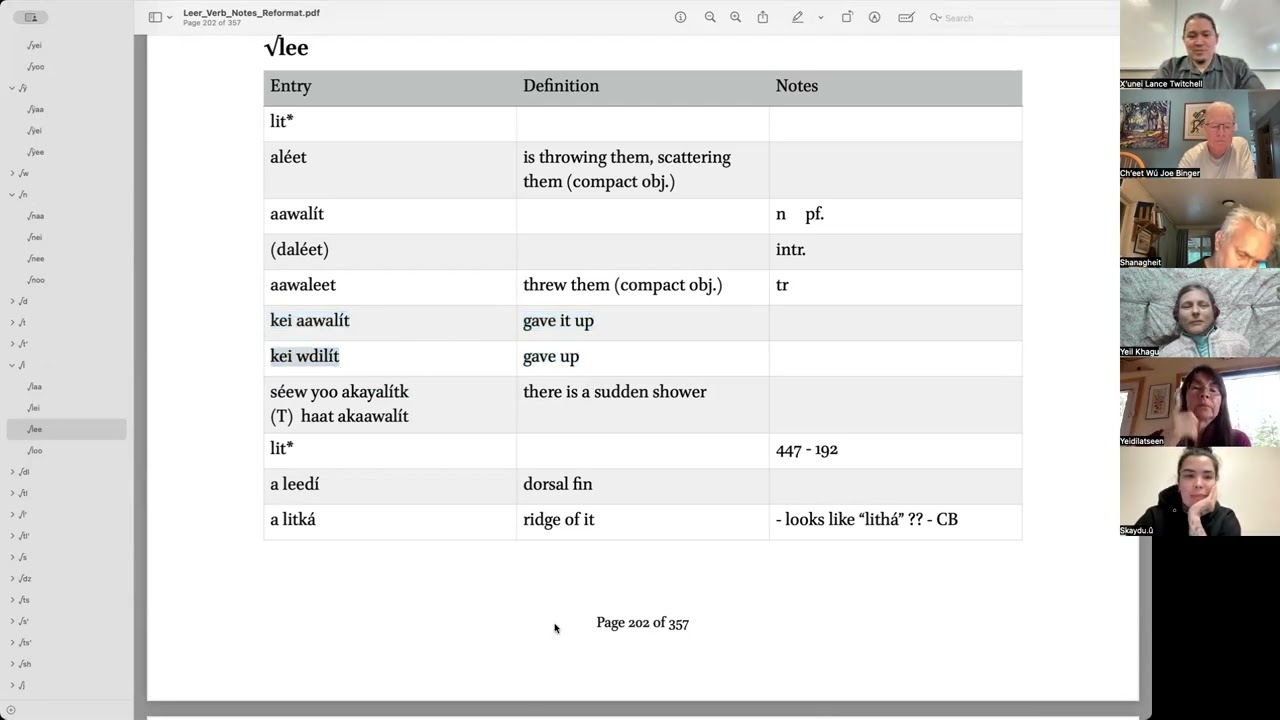This screenshot has width=1280, height=720.
Task: Rotate the page using toolbar
Action: coord(847,17)
